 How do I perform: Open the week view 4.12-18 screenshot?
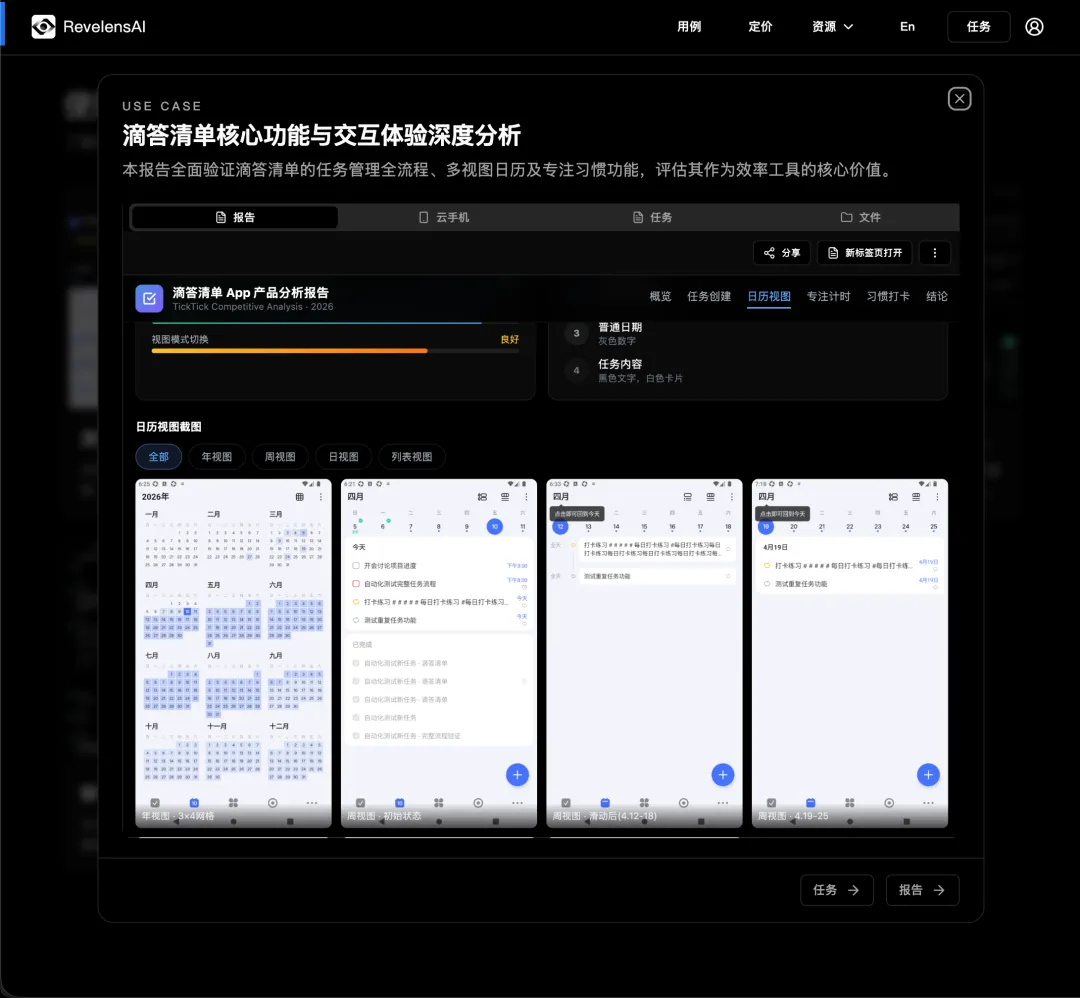(644, 653)
